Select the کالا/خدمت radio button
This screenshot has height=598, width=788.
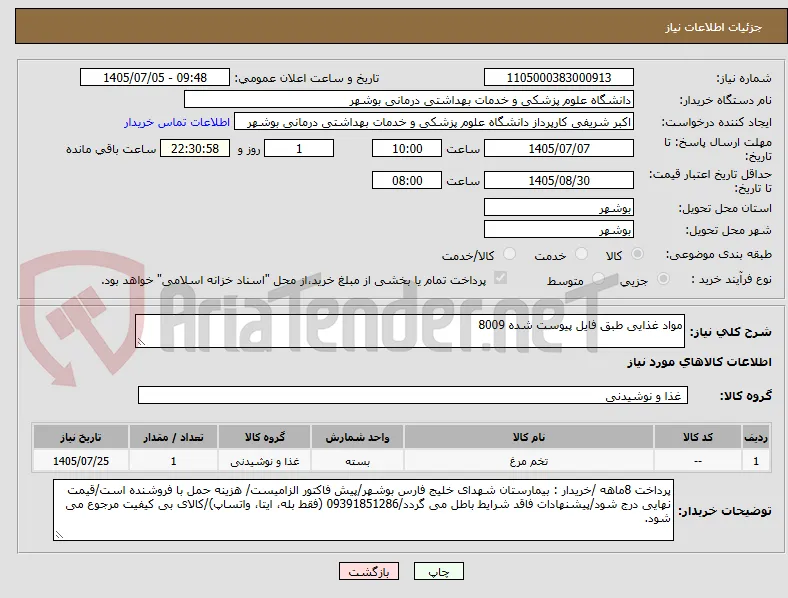coord(510,254)
